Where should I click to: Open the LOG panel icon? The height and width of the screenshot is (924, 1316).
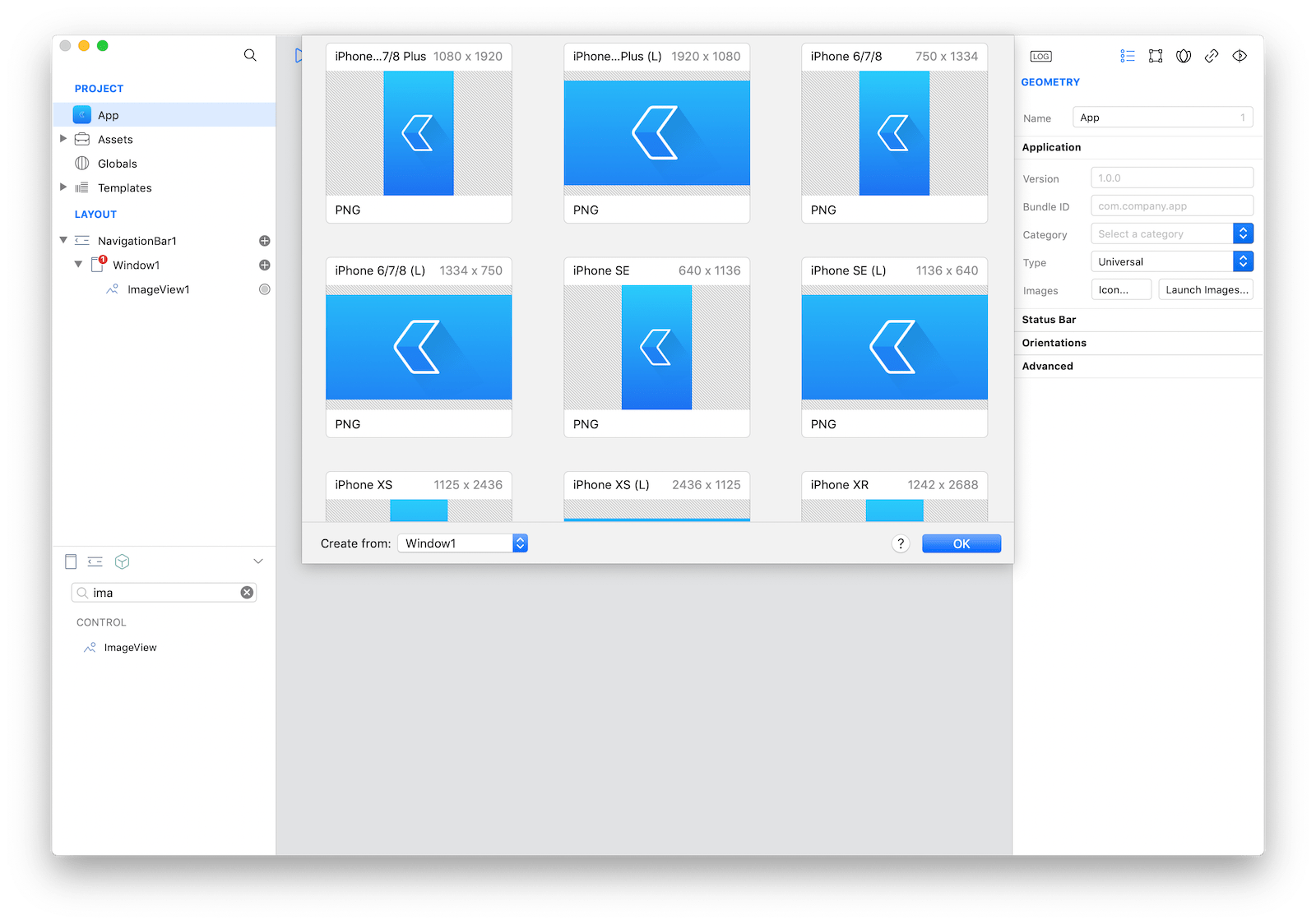(x=1040, y=56)
